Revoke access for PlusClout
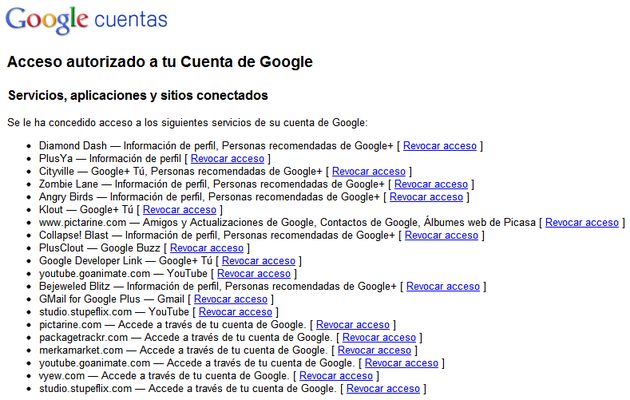 [x=207, y=248]
